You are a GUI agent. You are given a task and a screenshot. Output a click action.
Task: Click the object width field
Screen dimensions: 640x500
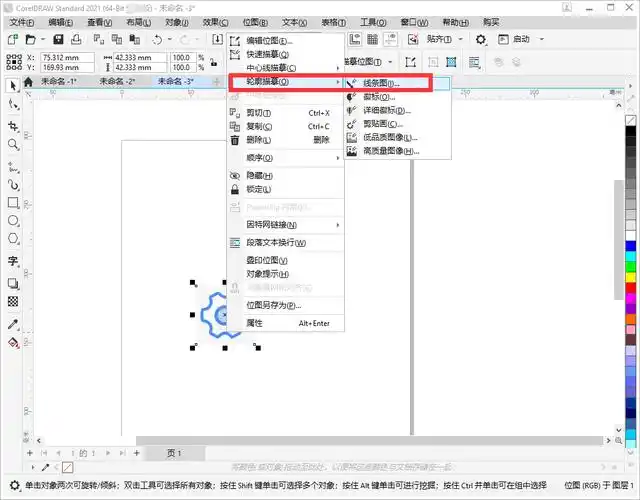[140, 58]
